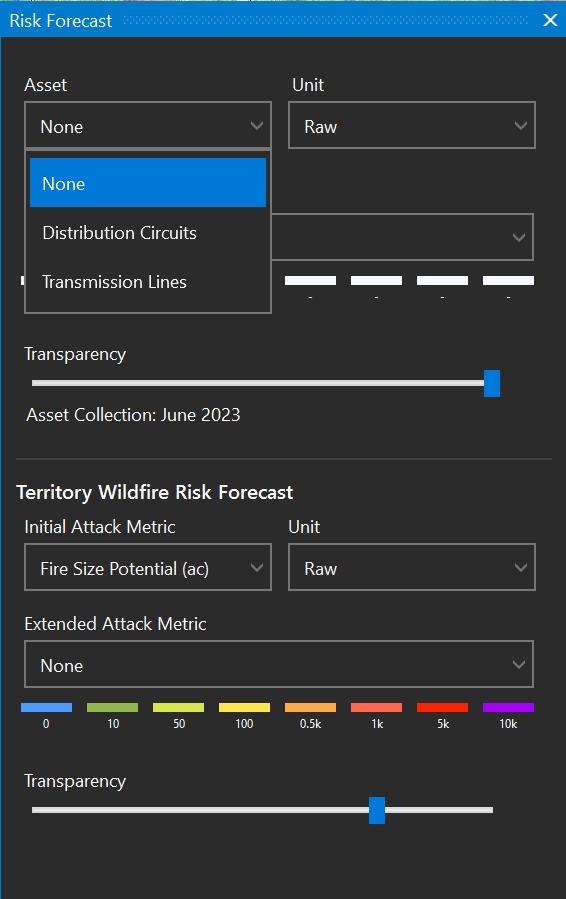
Task: Open the Unit dropdown next to Asset
Action: click(412, 126)
